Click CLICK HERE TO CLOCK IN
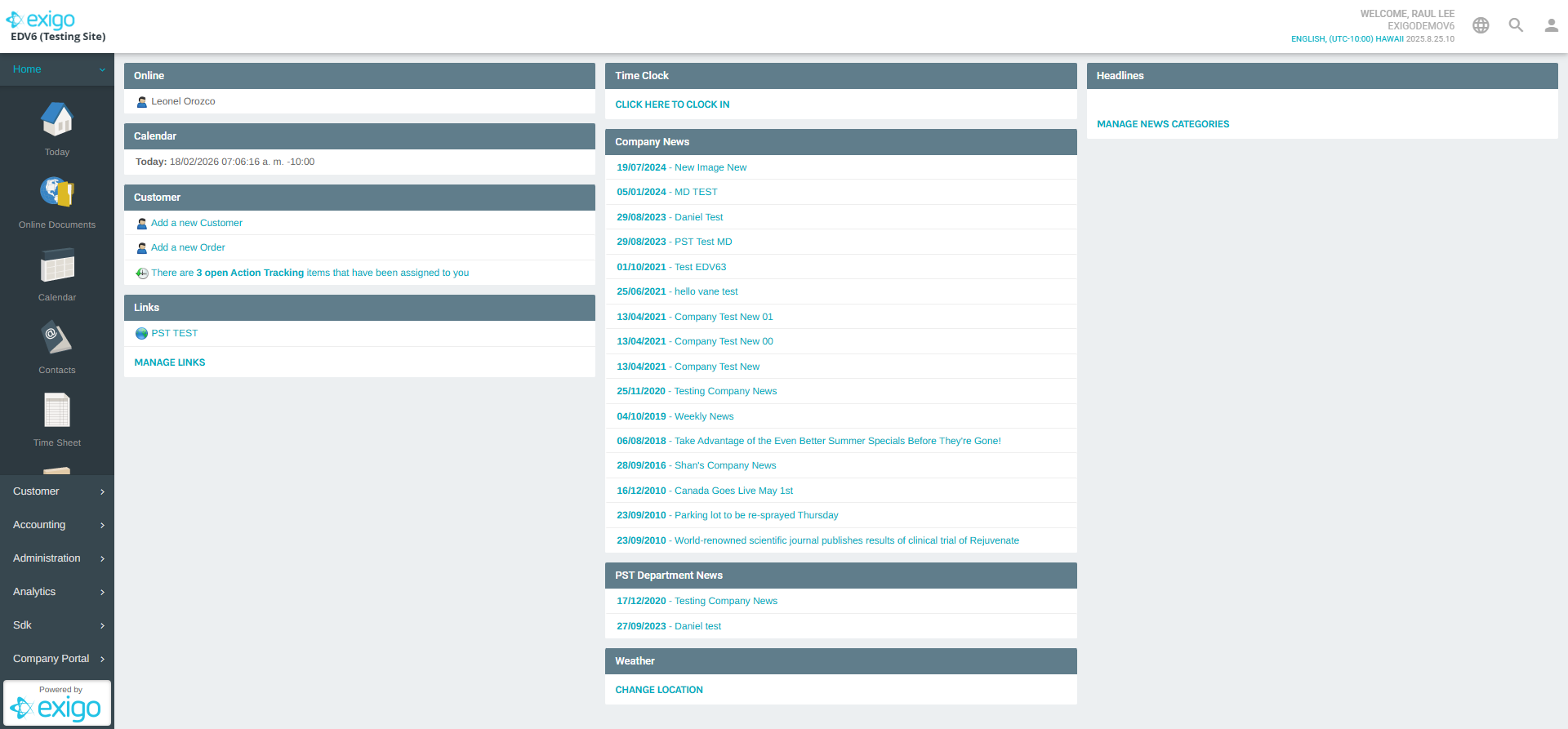The image size is (1568, 729). 672,104
